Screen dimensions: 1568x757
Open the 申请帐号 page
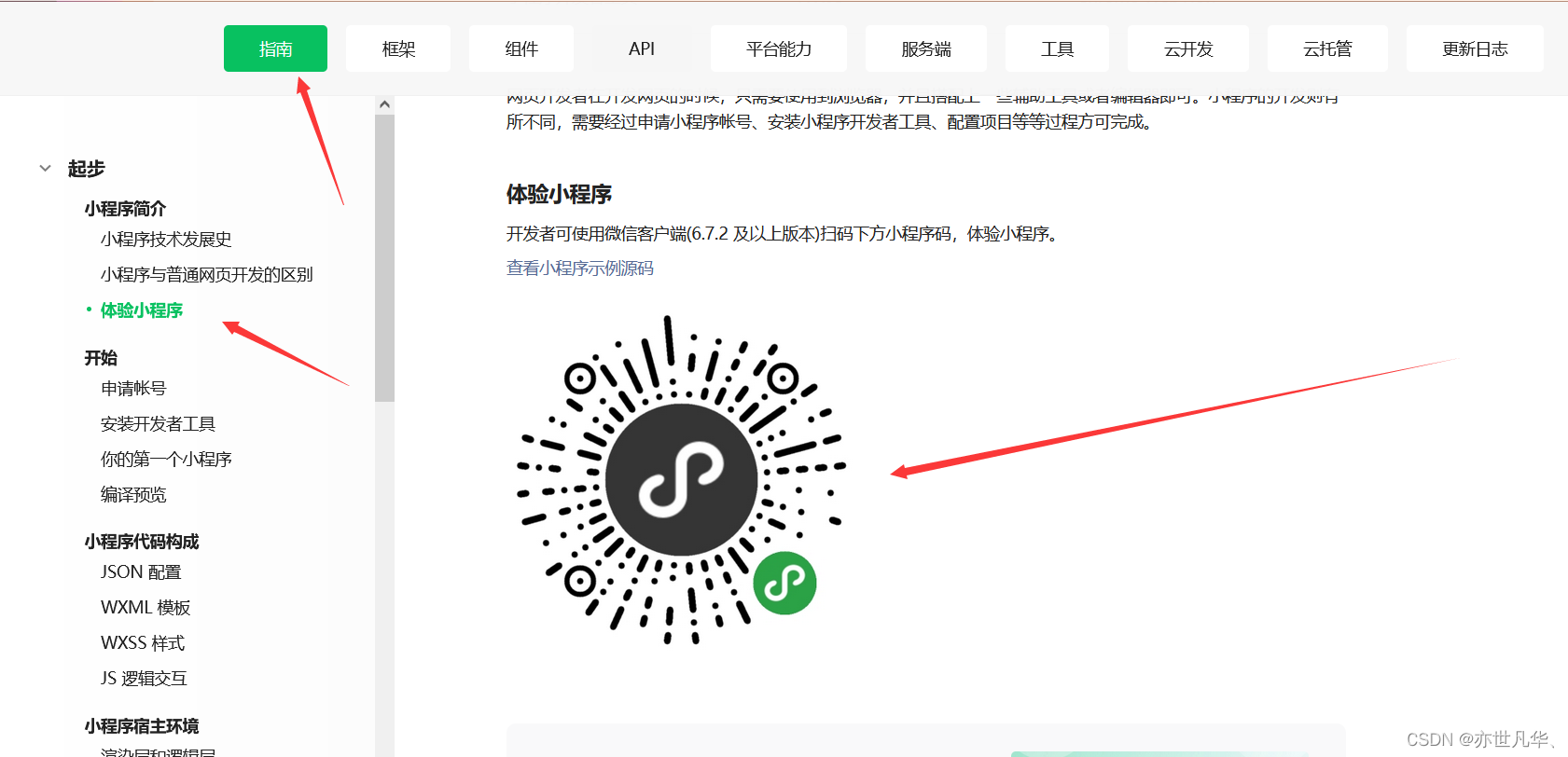(x=133, y=389)
